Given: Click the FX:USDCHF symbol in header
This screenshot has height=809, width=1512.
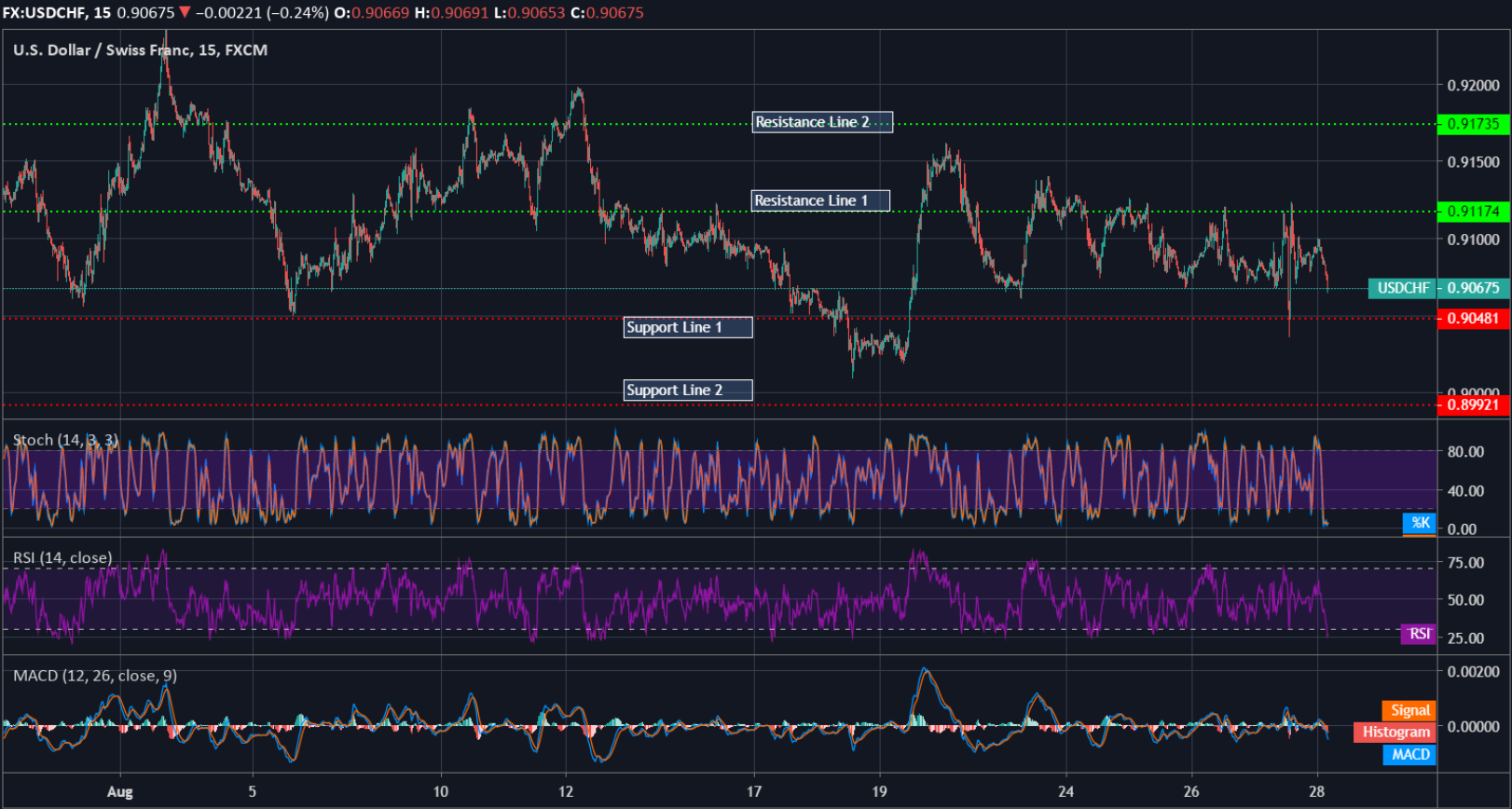Looking at the screenshot, I should [x=43, y=13].
